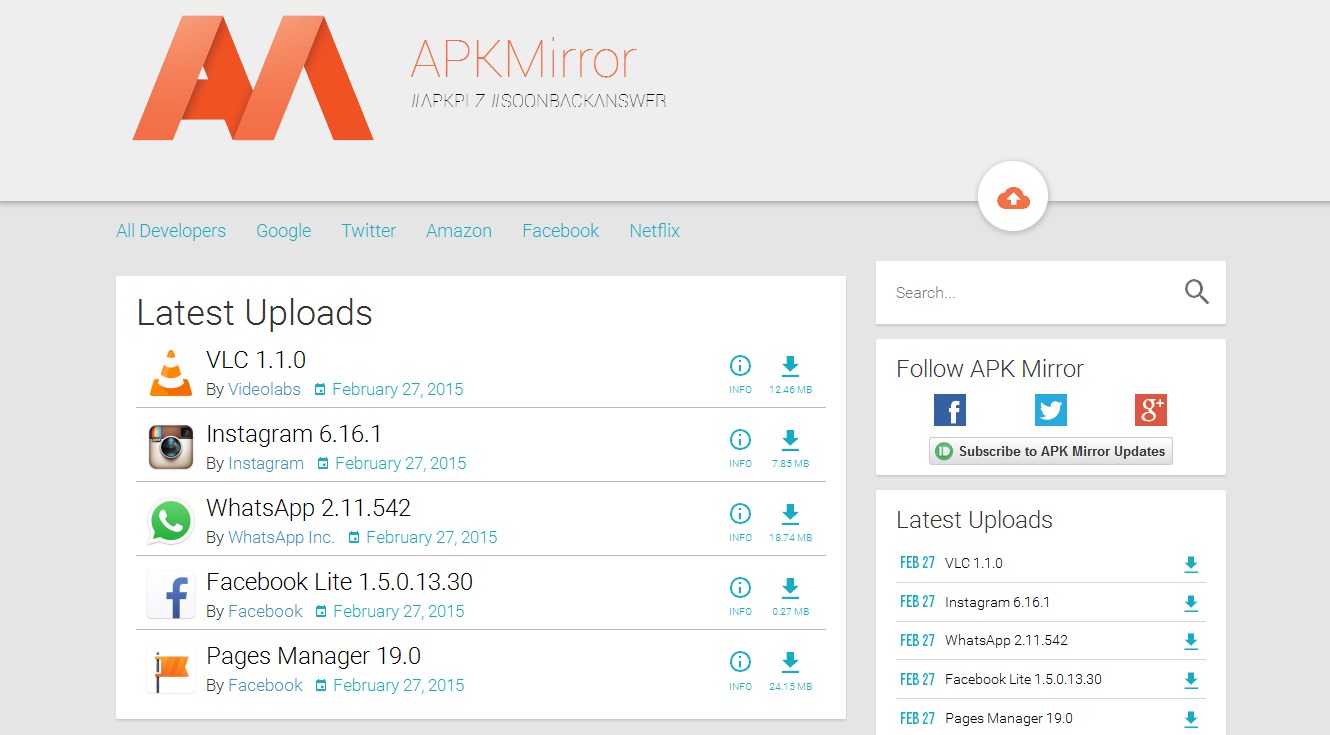Click the orange APKMirror logo
Screen dimensions: 1330x735
[253, 78]
